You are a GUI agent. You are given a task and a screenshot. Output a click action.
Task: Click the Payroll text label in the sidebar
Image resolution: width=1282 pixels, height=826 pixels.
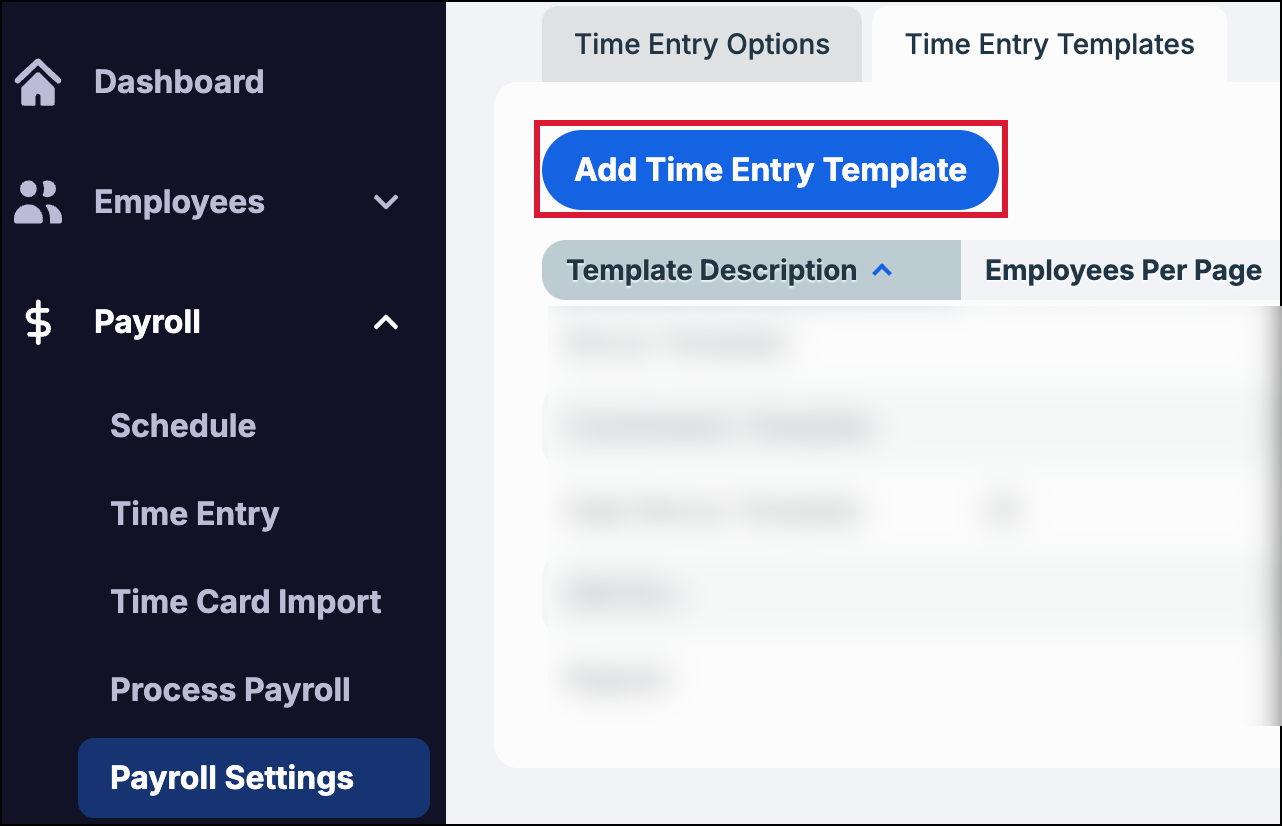point(147,322)
